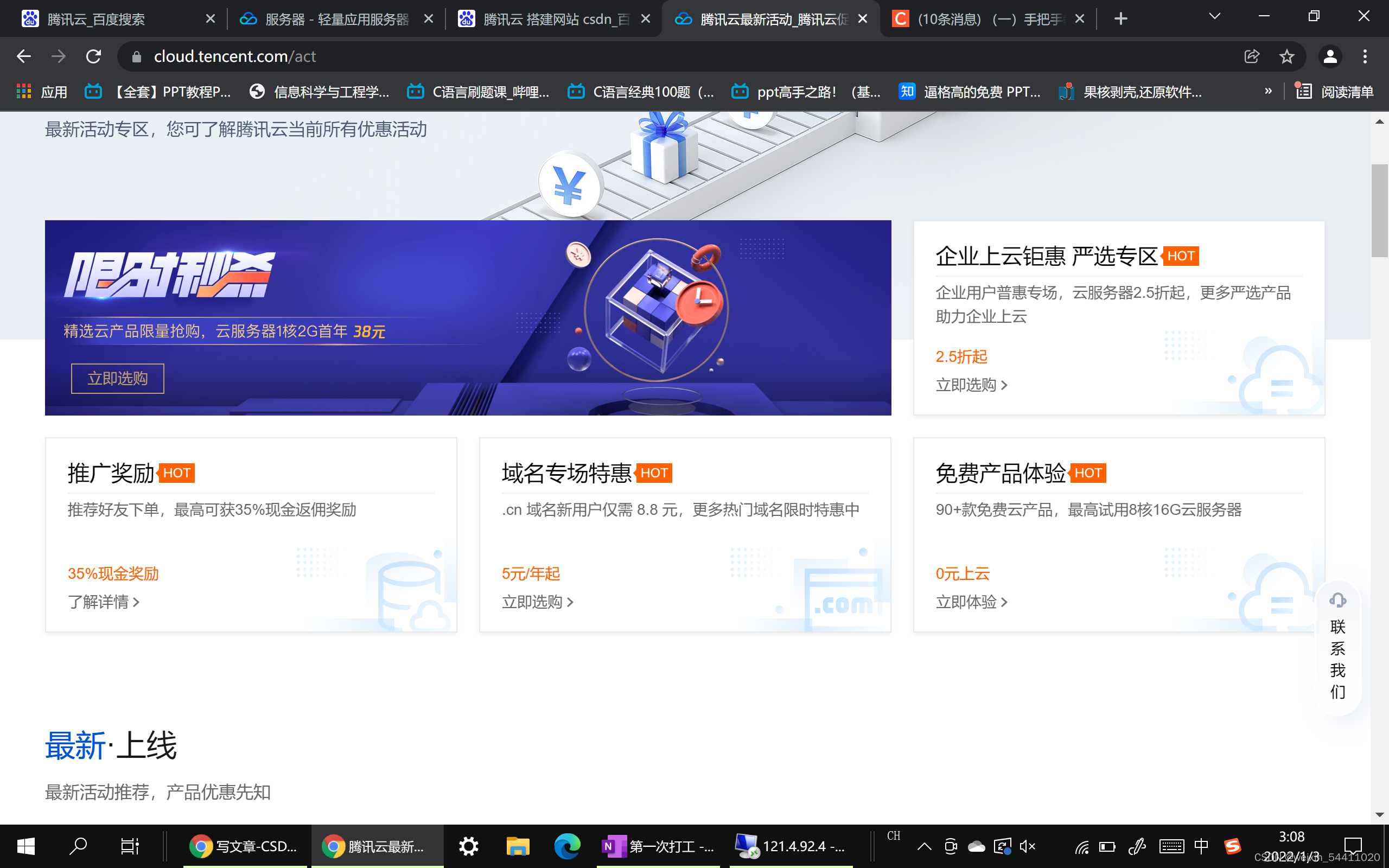Screen dimensions: 1389x868
Task: Open Task View in the taskbar
Action: coord(130,846)
